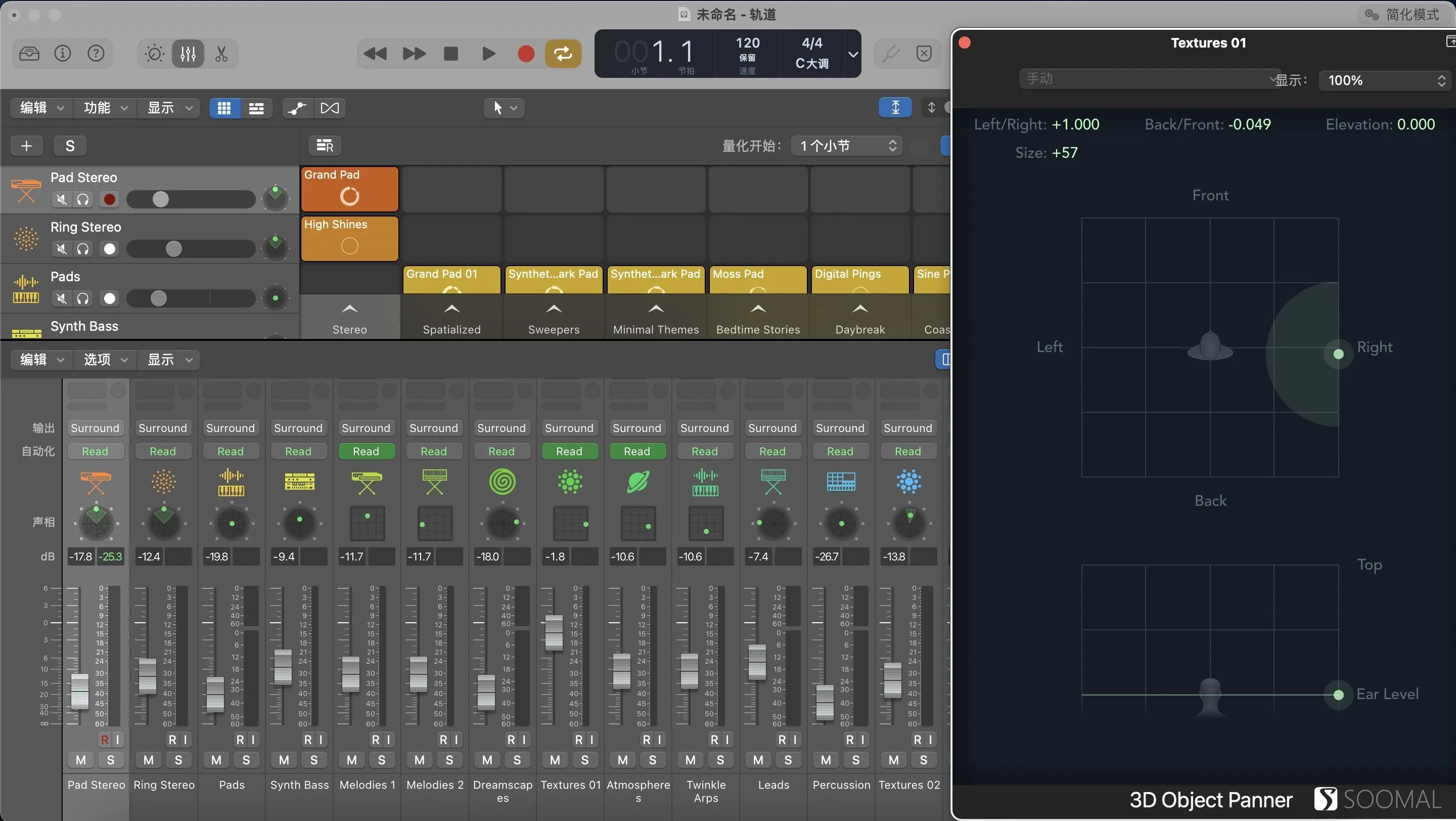Click the Synth Bass yellow keyboard icon in mixer

299,482
